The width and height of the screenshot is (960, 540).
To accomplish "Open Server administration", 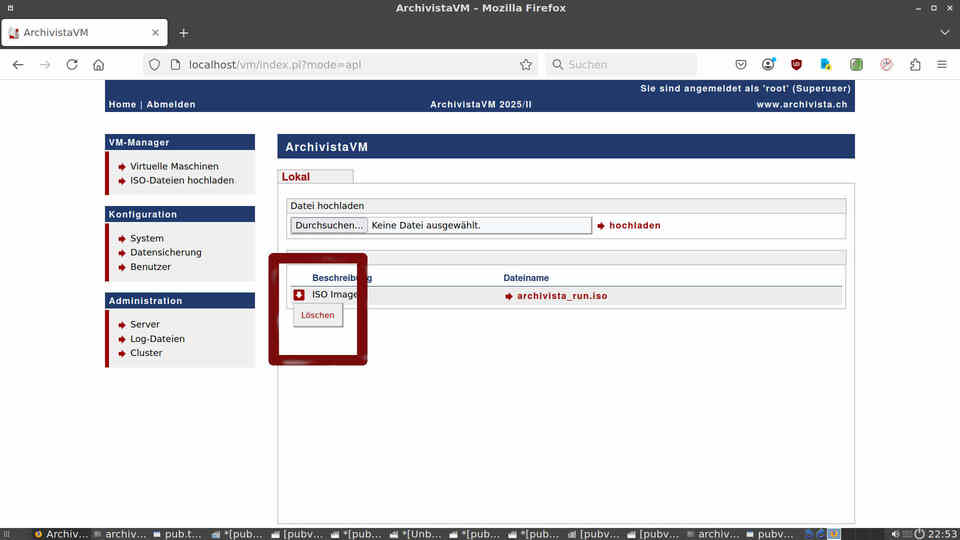I will coord(144,324).
